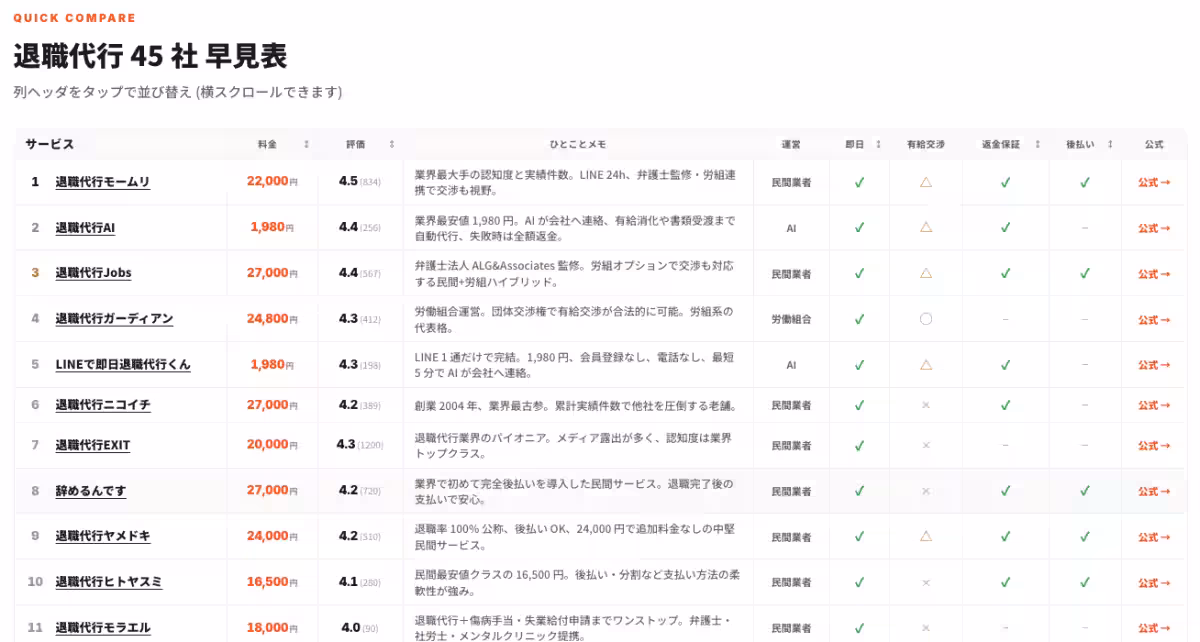Image resolution: width=1200 pixels, height=642 pixels.
Task: Click 有給交渉 circle in 退職代行ガーディアン row
Action: (x=926, y=319)
